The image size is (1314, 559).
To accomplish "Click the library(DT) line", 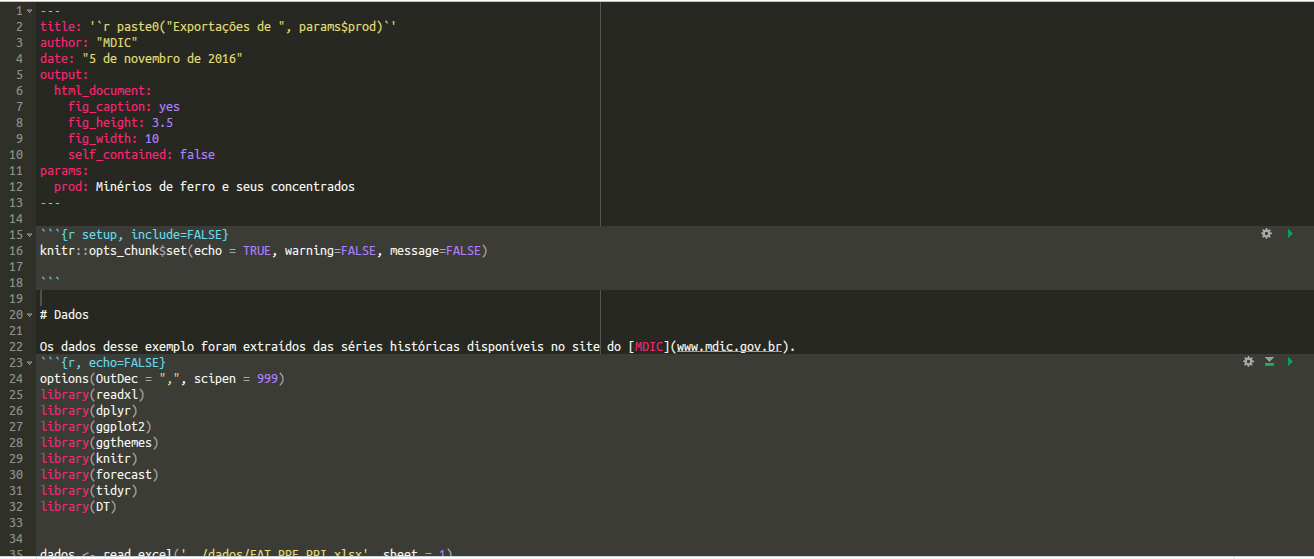I will (x=78, y=506).
